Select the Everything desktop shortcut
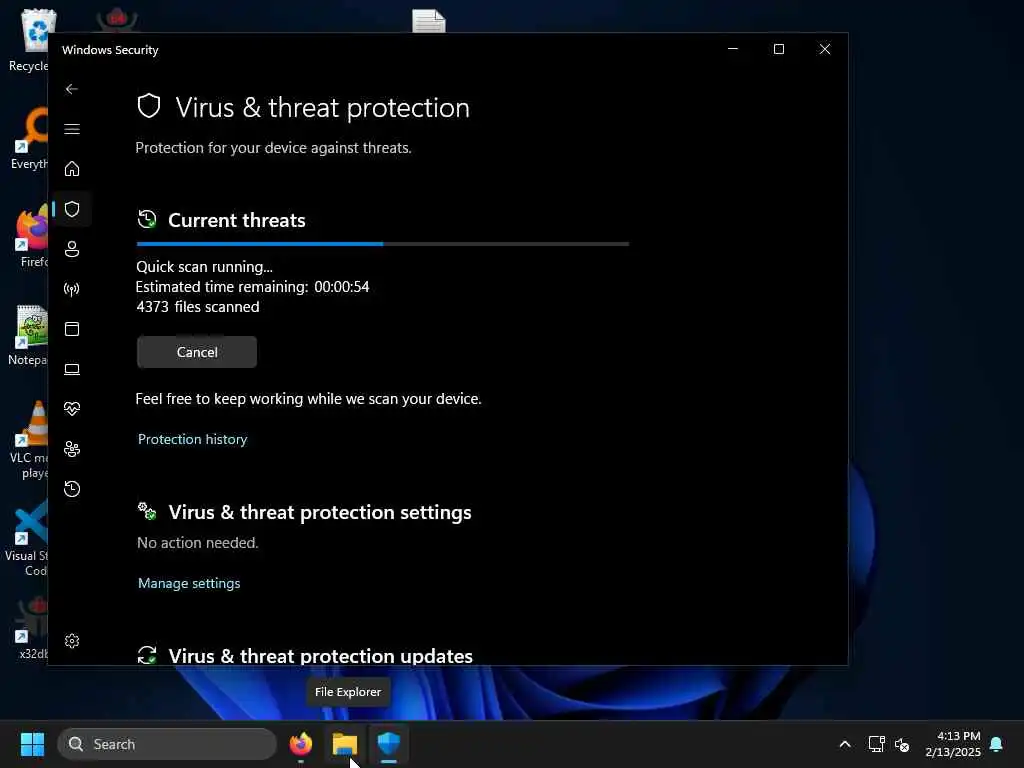 tap(30, 140)
